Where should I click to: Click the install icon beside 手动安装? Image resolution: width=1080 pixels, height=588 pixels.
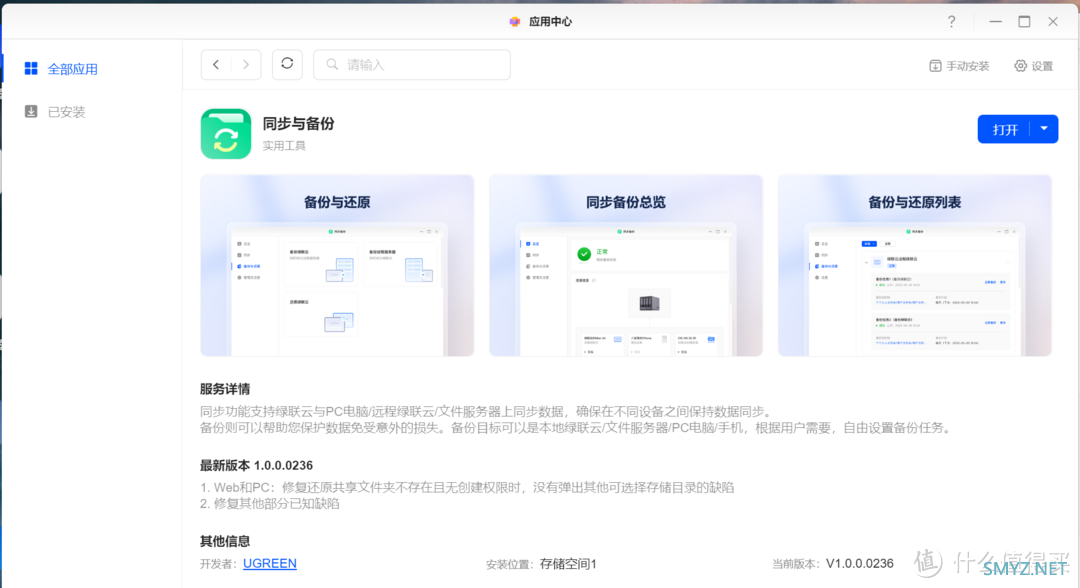click(x=935, y=66)
